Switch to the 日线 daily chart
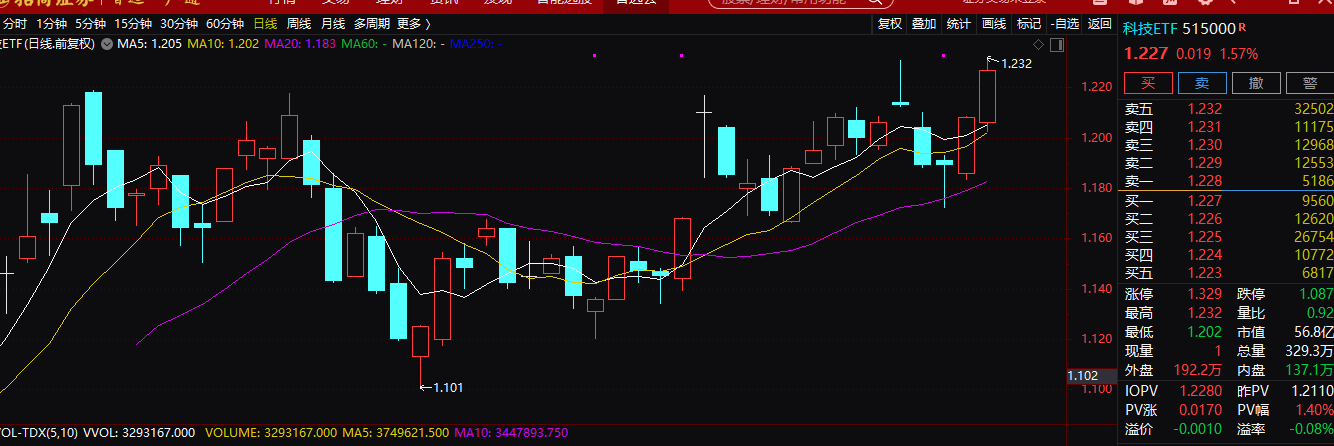The image size is (1334, 446). pyautogui.click(x=265, y=23)
